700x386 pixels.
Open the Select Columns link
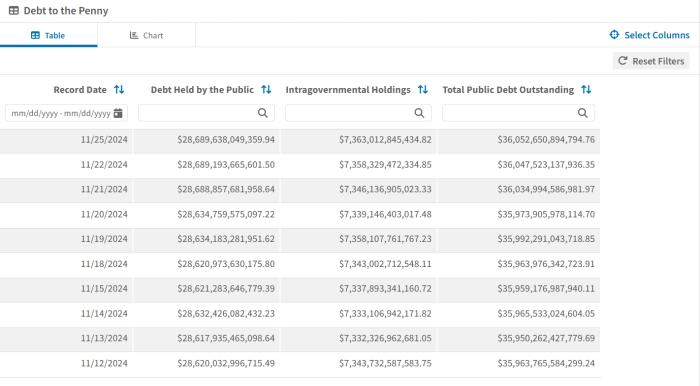point(650,35)
